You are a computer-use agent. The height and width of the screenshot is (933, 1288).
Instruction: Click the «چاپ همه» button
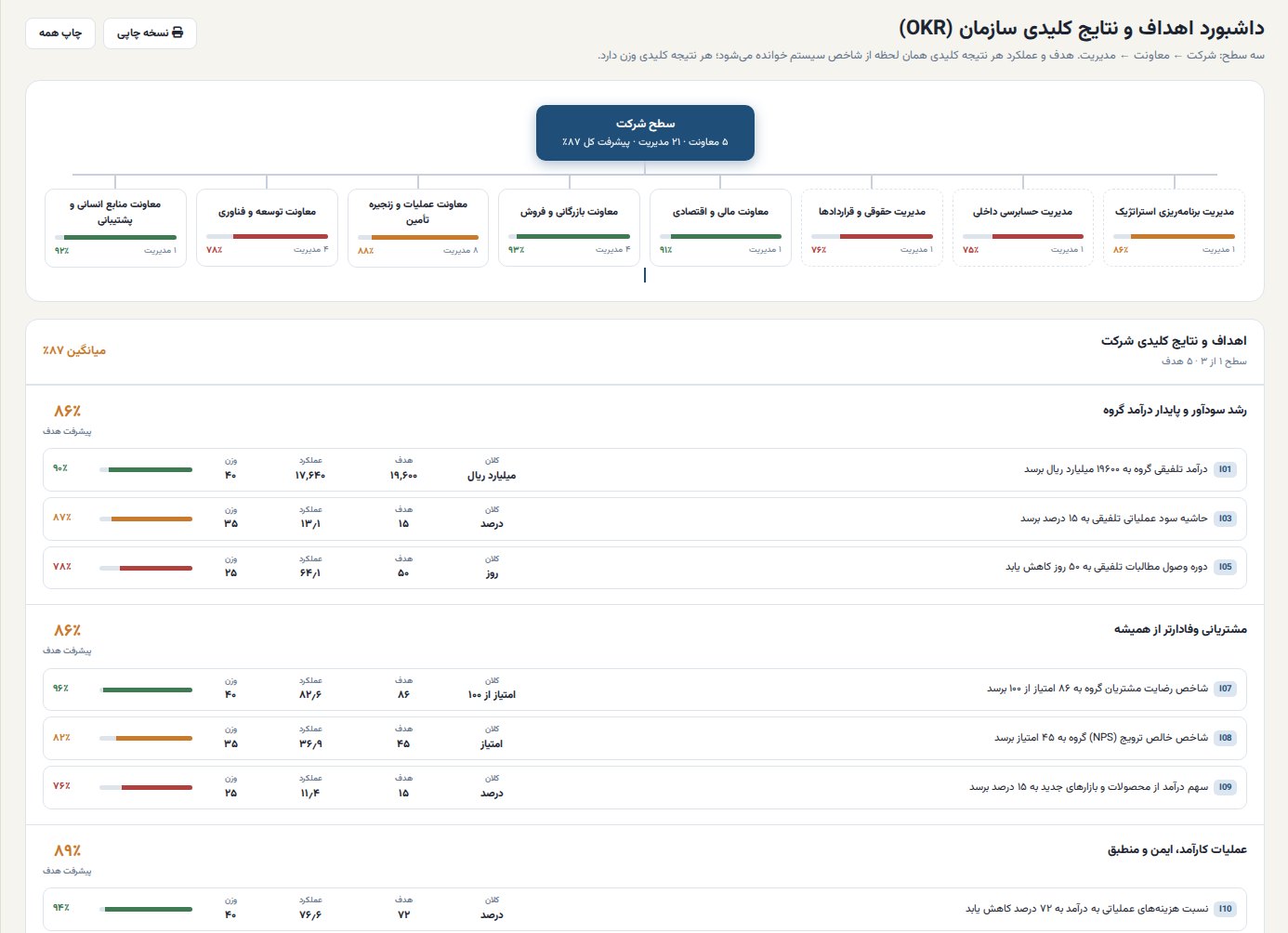pos(60,33)
